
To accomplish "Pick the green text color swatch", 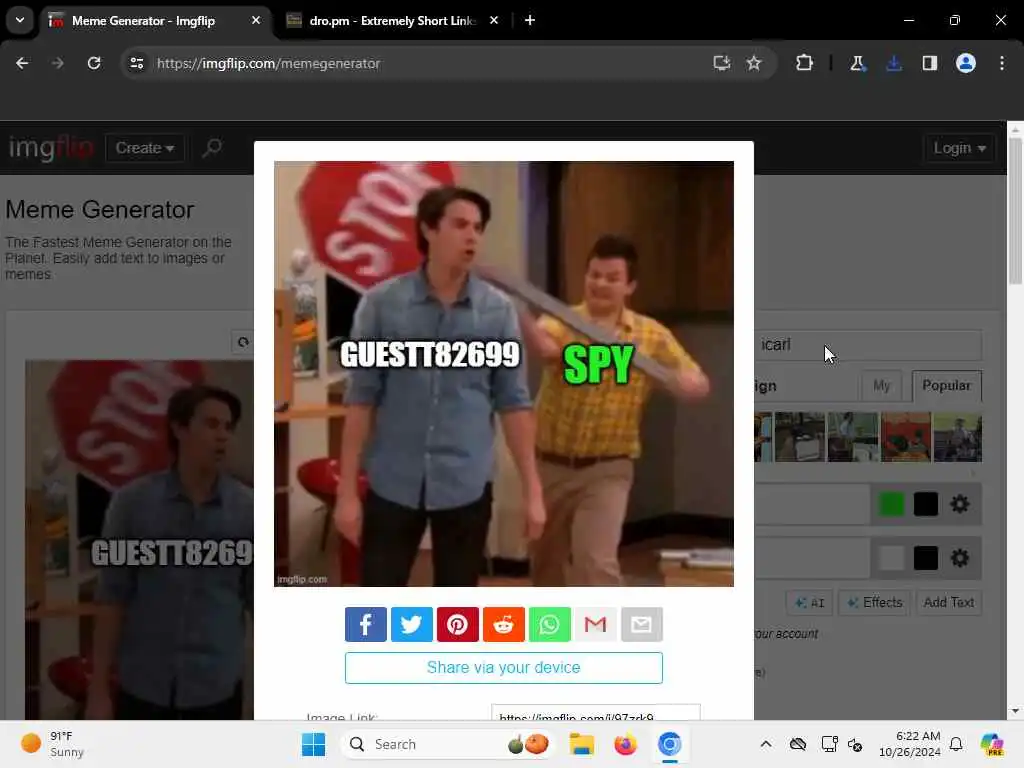I will pos(891,504).
